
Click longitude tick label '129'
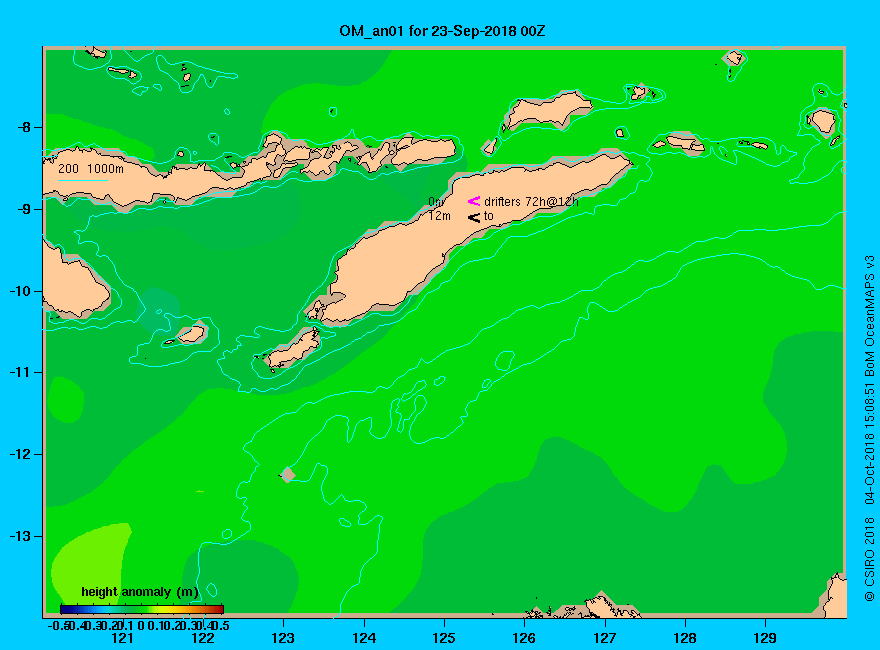pyautogui.click(x=765, y=638)
